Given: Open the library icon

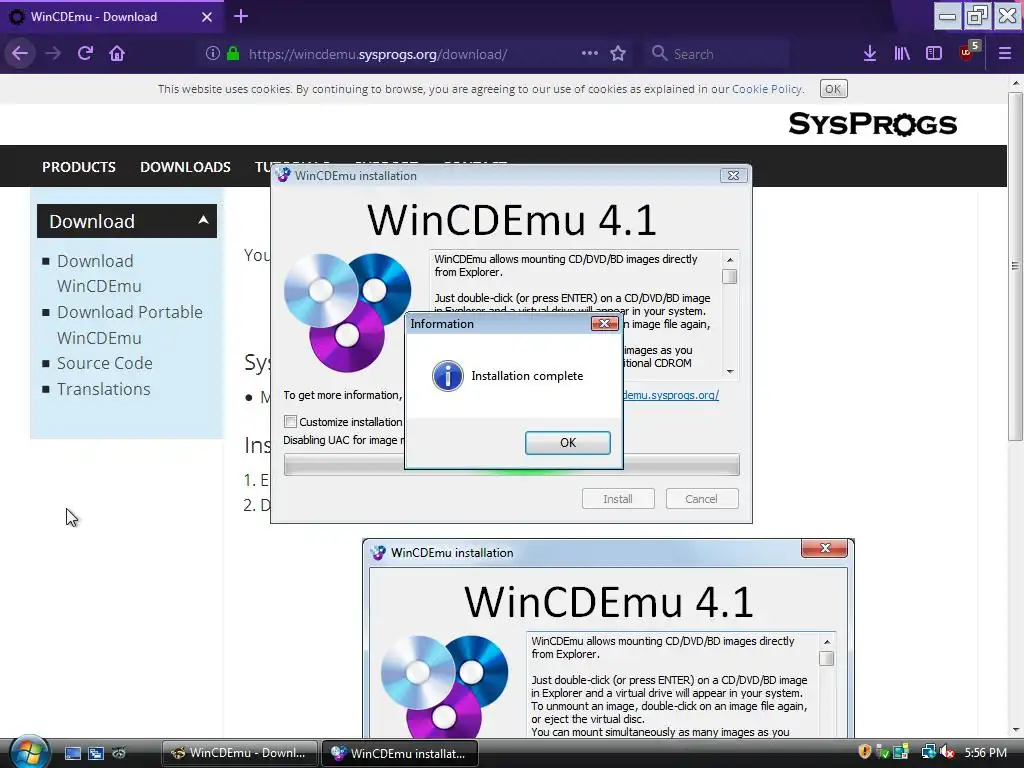Looking at the screenshot, I should click(902, 54).
